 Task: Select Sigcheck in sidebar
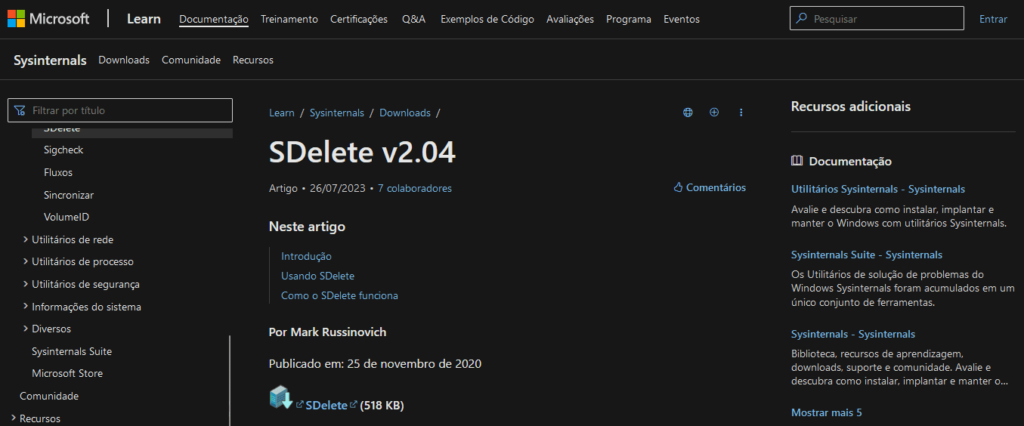[x=63, y=150]
